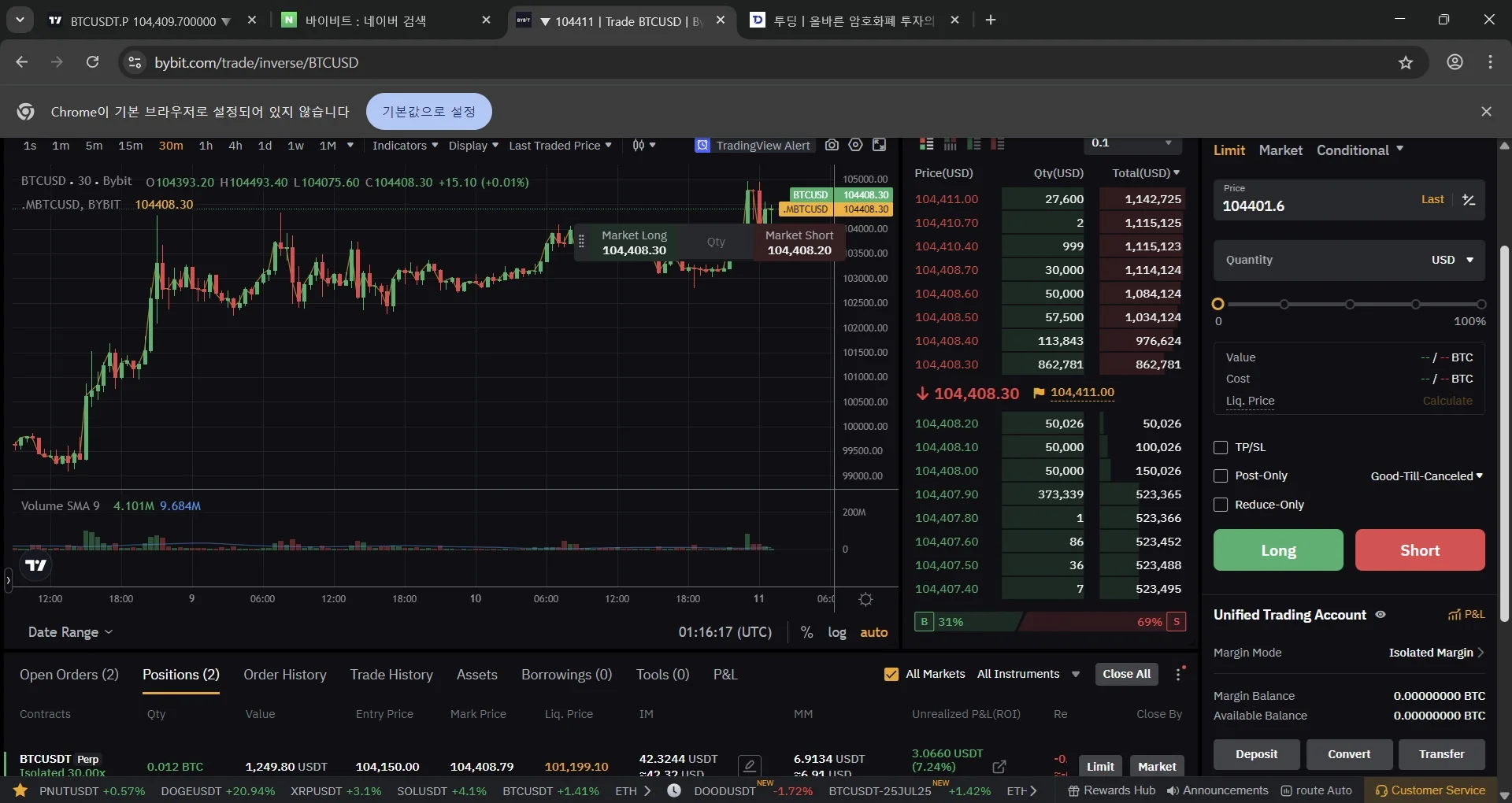Click the price percentage switch icon
This screenshot has width=1512, height=803.
(1469, 200)
